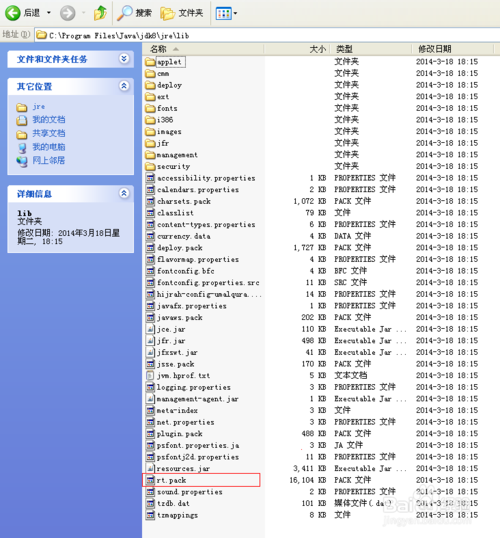The width and height of the screenshot is (500, 538).
Task: Select the psfontj2d.properties file name
Action: click(198, 457)
